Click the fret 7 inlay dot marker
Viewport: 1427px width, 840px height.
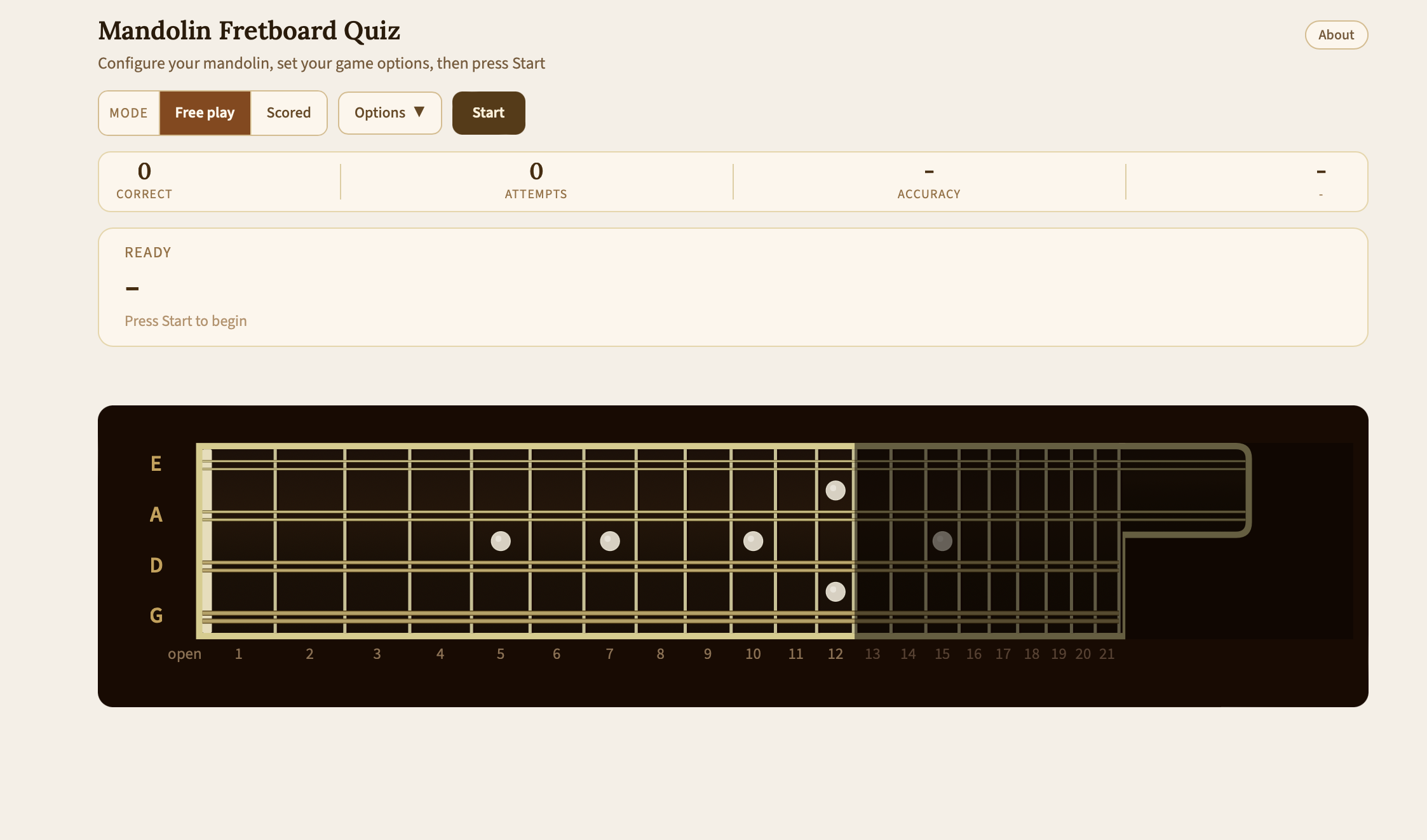tap(610, 541)
